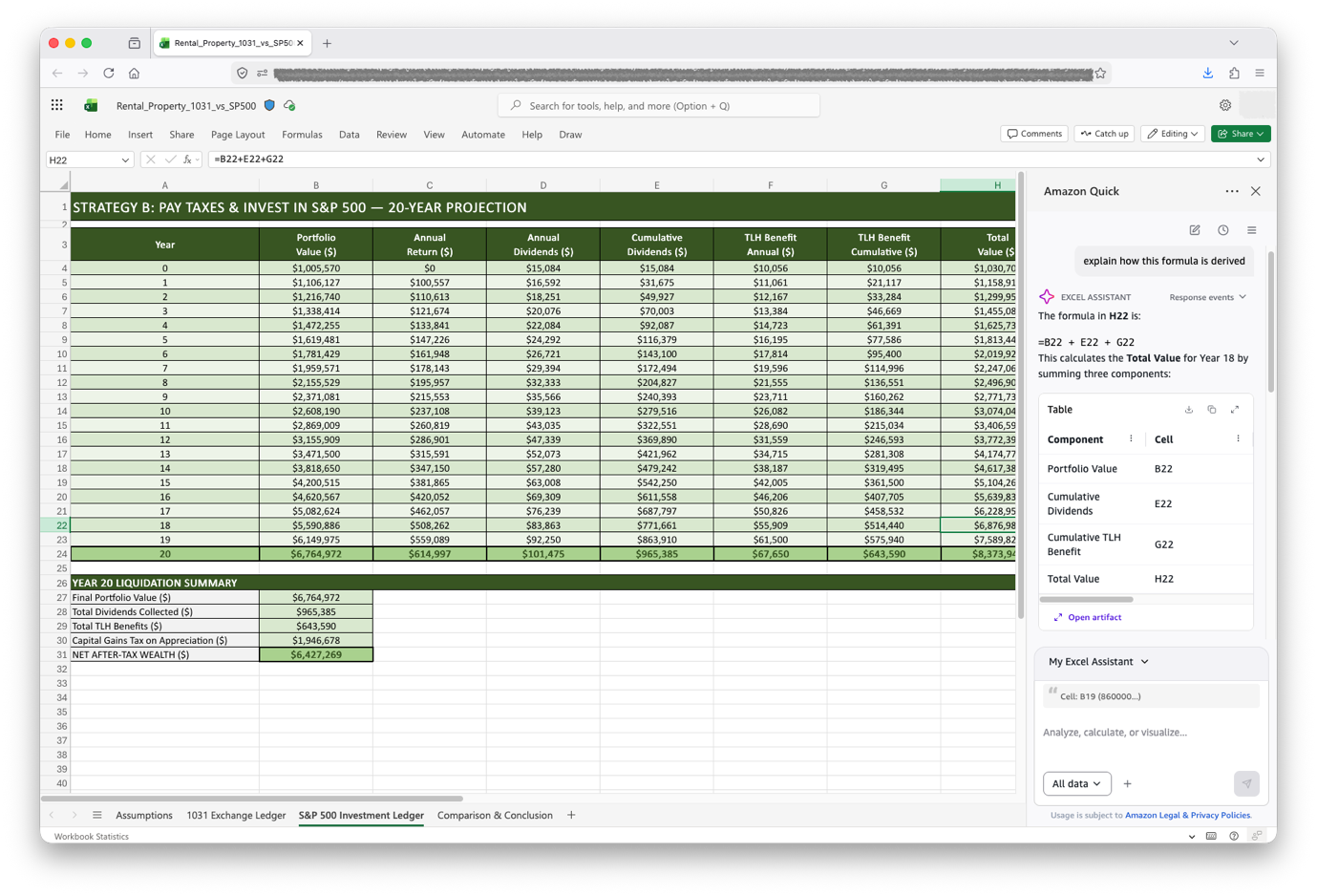Open Cell column options menu
1317x896 pixels.
pyautogui.click(x=1239, y=439)
